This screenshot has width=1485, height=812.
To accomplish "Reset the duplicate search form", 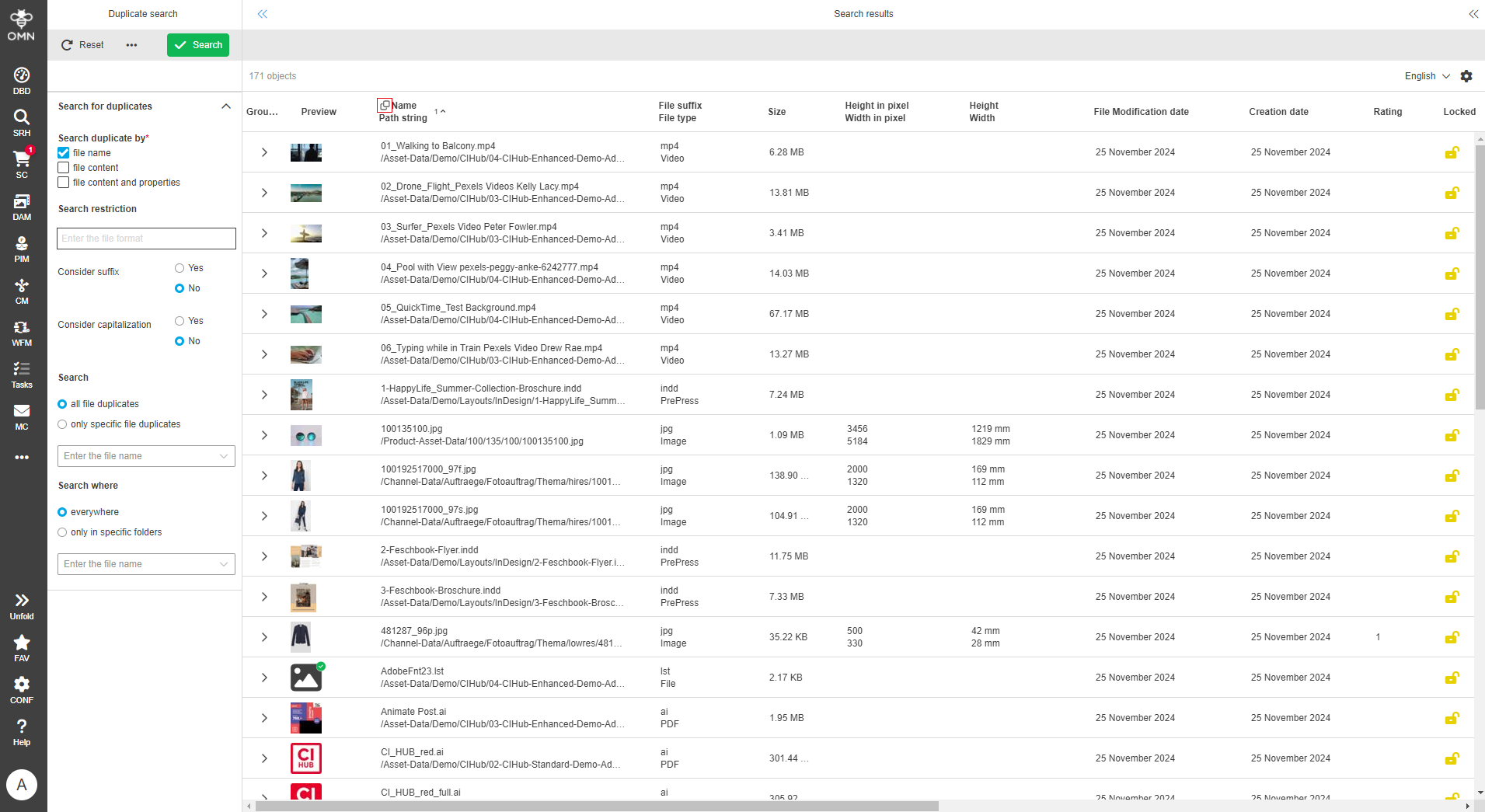I will [x=81, y=45].
